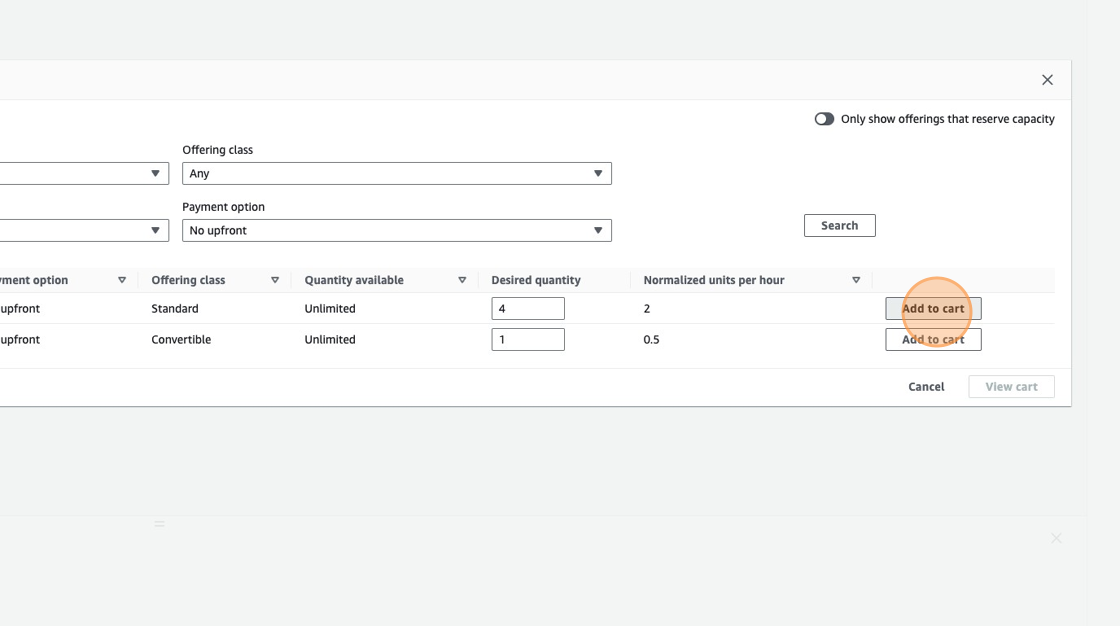Toggle only show offerings that reserve capacity

point(824,119)
